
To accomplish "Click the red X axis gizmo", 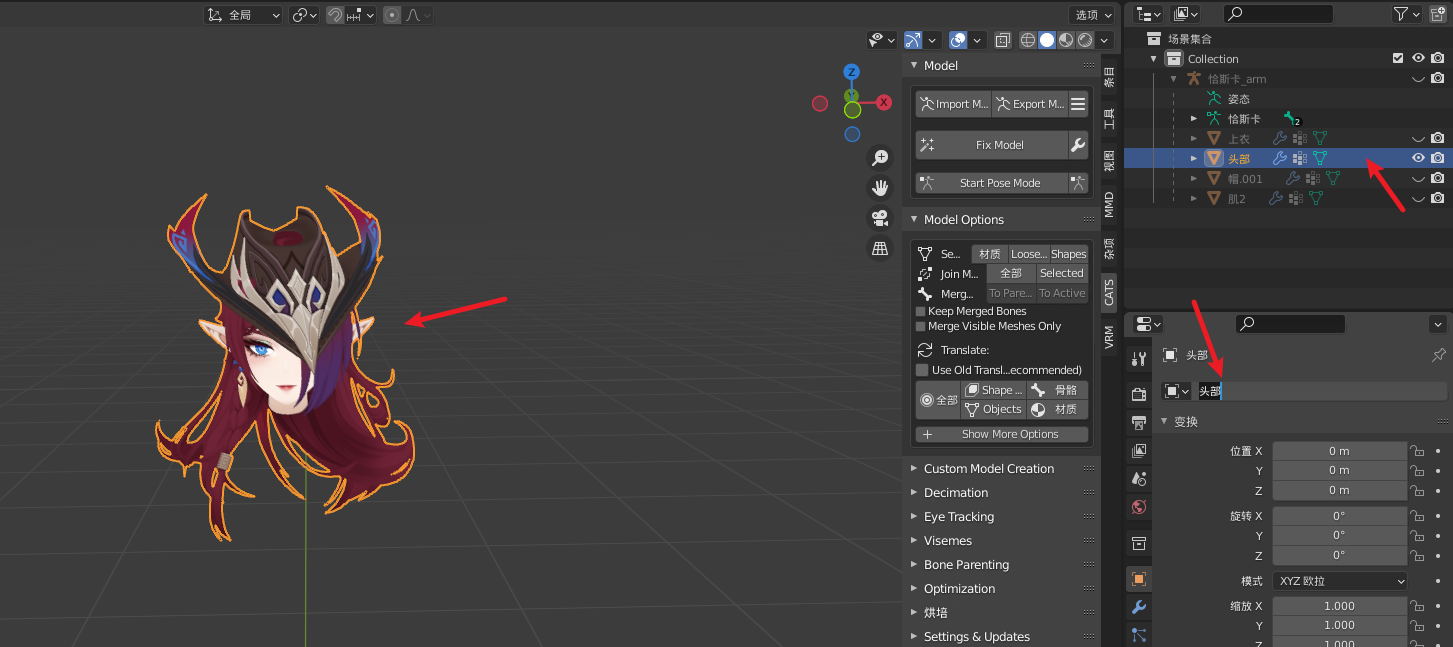I will pos(884,102).
